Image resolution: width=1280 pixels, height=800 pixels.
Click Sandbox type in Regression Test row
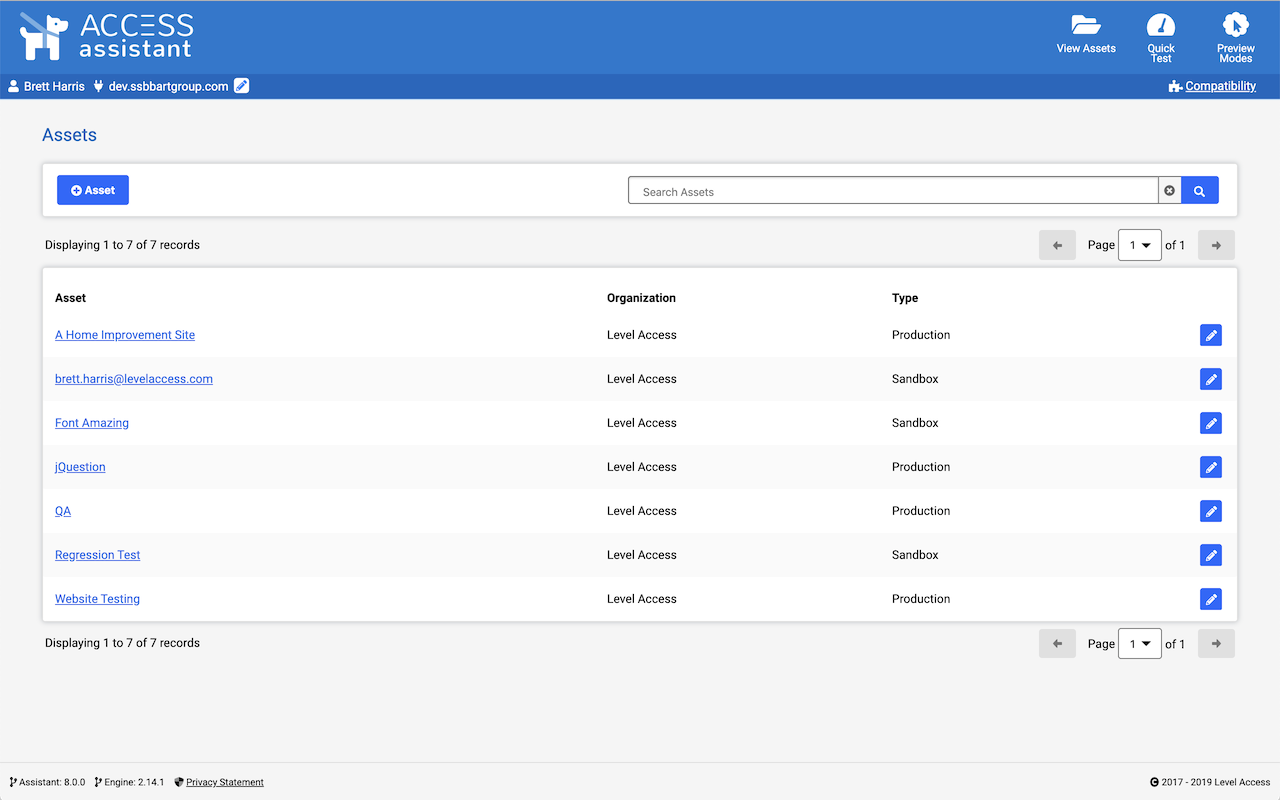click(x=915, y=555)
